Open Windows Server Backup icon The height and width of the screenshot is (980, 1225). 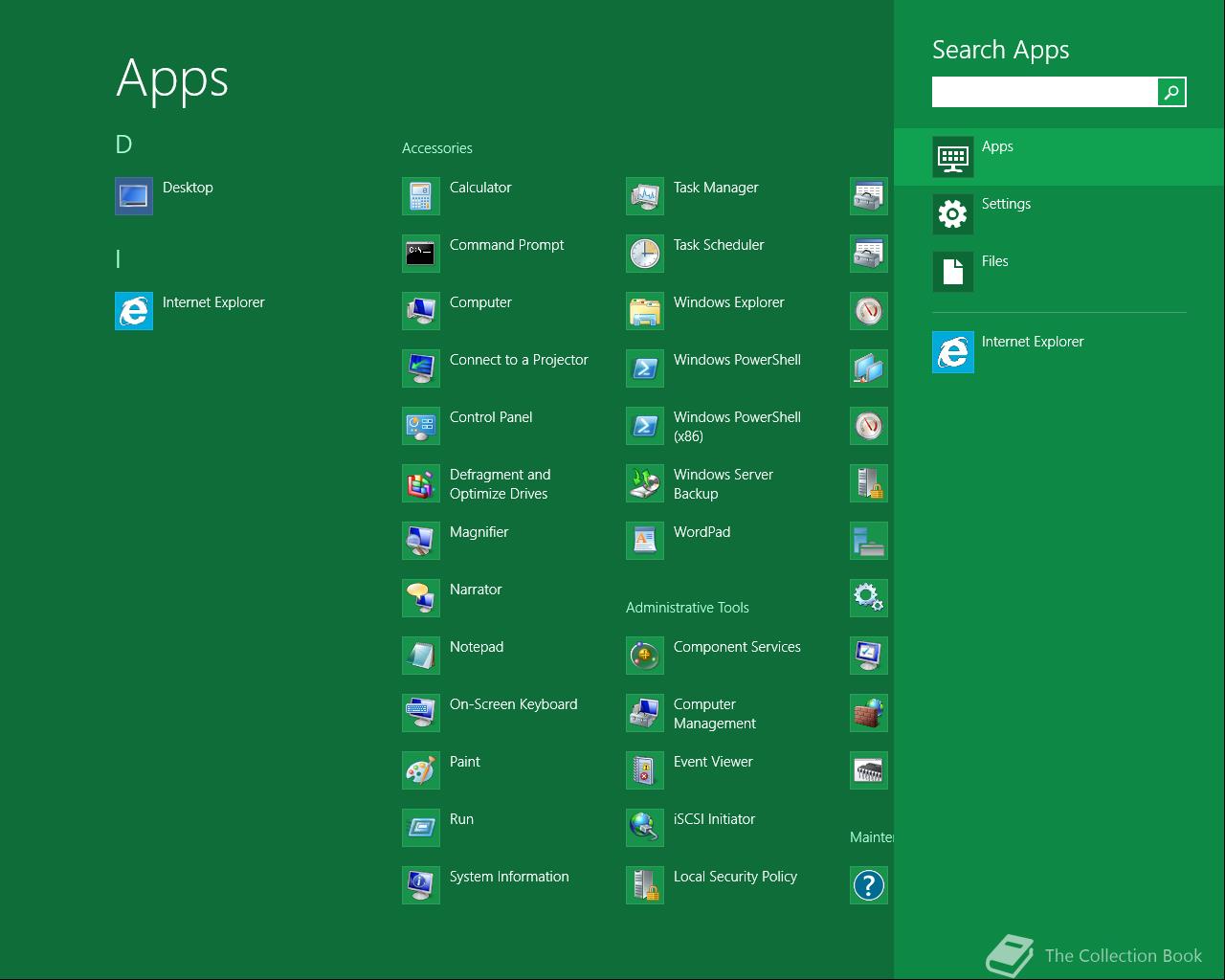645,483
